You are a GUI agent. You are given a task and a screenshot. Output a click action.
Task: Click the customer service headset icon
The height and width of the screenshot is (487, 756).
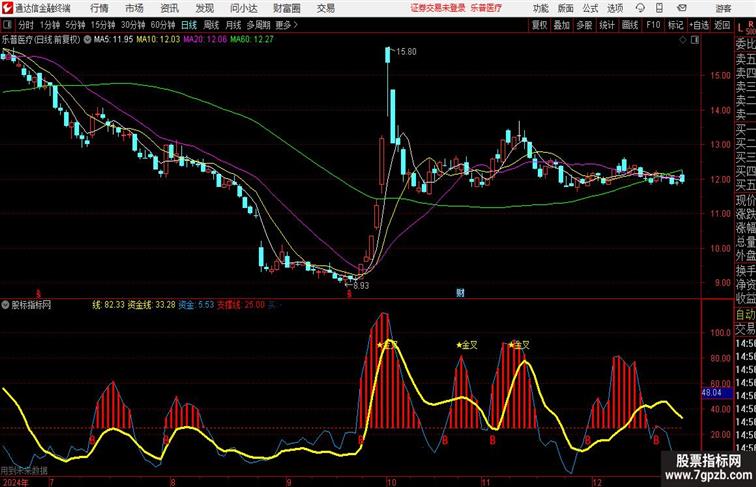tap(640, 8)
